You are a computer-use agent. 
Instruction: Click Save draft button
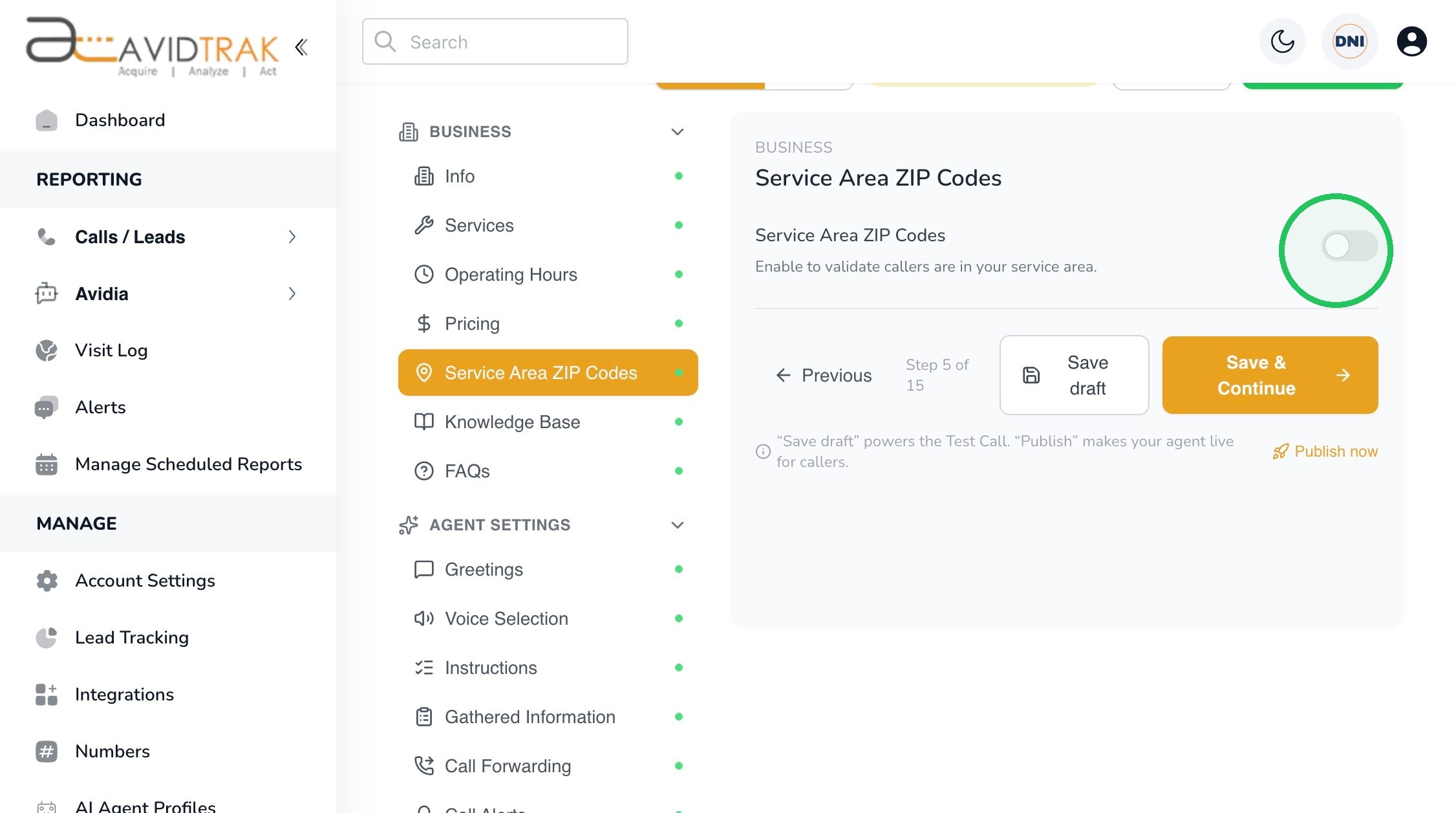[1074, 375]
